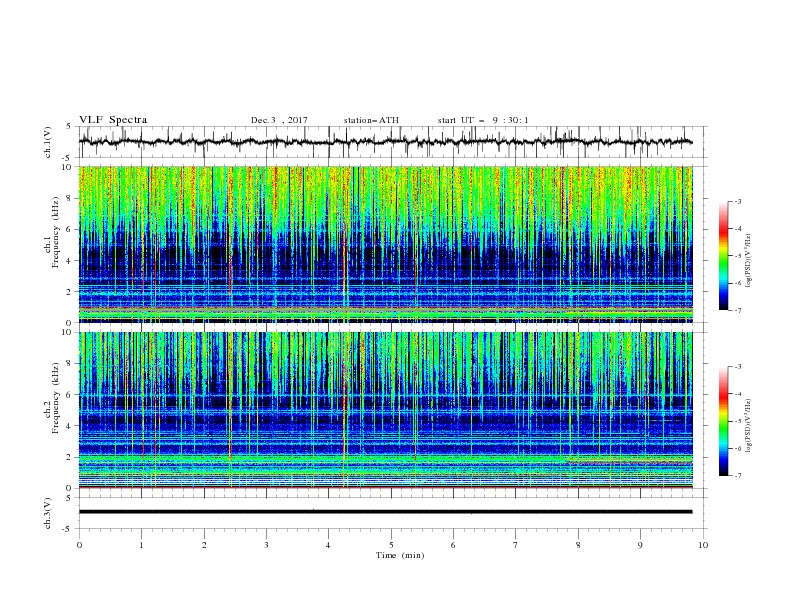The width and height of the screenshot is (792, 612).
Task: Select the date text "Dec. 3 , 2017"
Action: point(279,120)
